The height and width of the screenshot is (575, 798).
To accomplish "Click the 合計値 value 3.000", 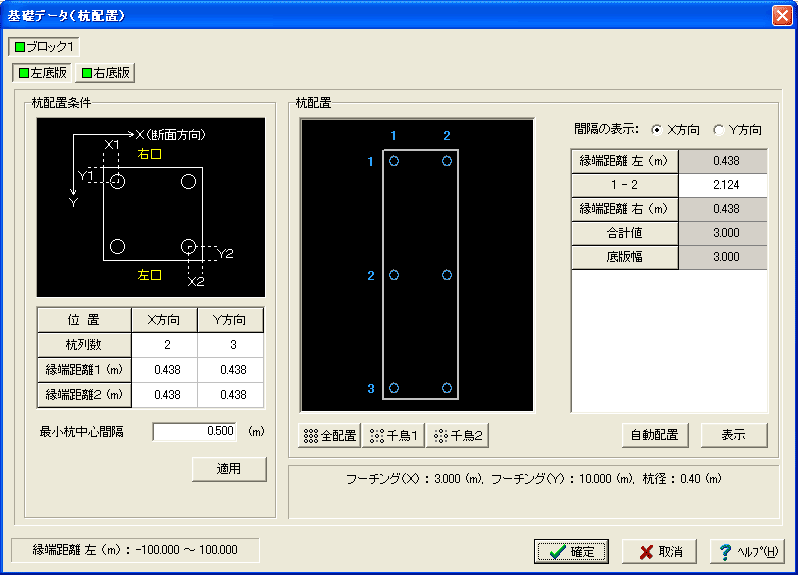I will click(x=723, y=233).
